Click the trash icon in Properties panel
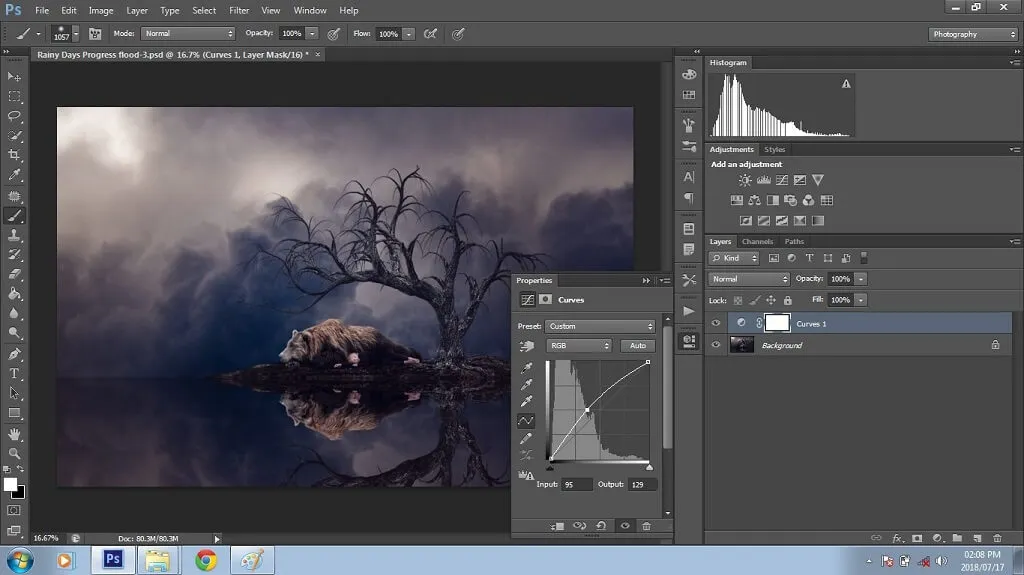Viewport: 1024px width, 575px height. pos(646,526)
